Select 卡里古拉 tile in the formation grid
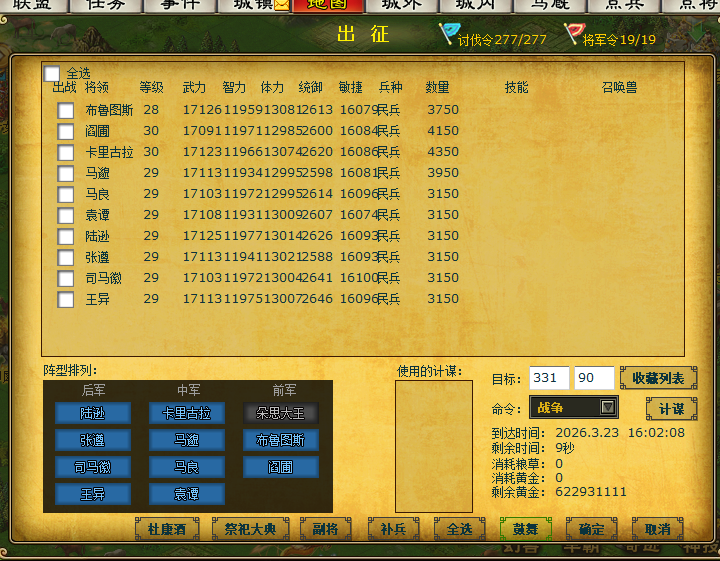Viewport: 720px width, 561px height. point(187,413)
